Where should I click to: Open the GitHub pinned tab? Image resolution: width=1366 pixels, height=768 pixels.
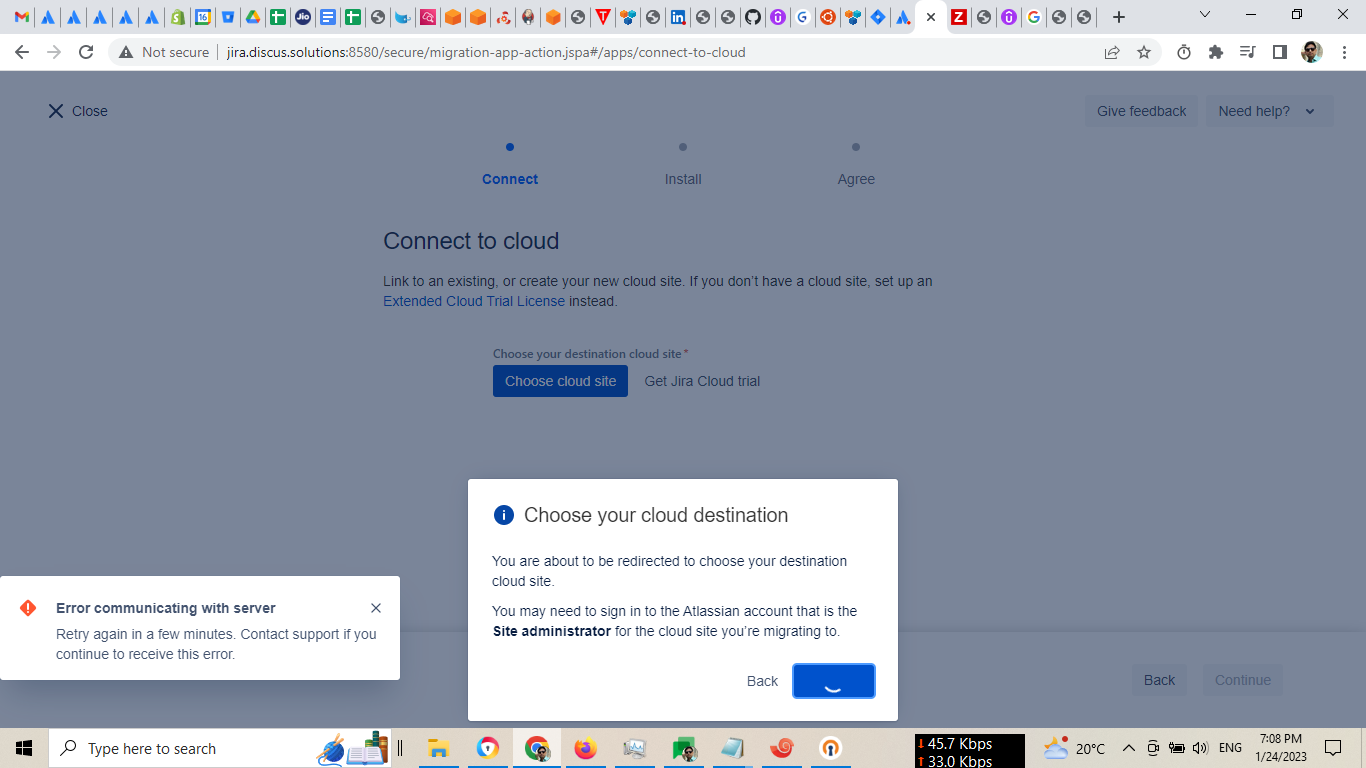click(752, 17)
